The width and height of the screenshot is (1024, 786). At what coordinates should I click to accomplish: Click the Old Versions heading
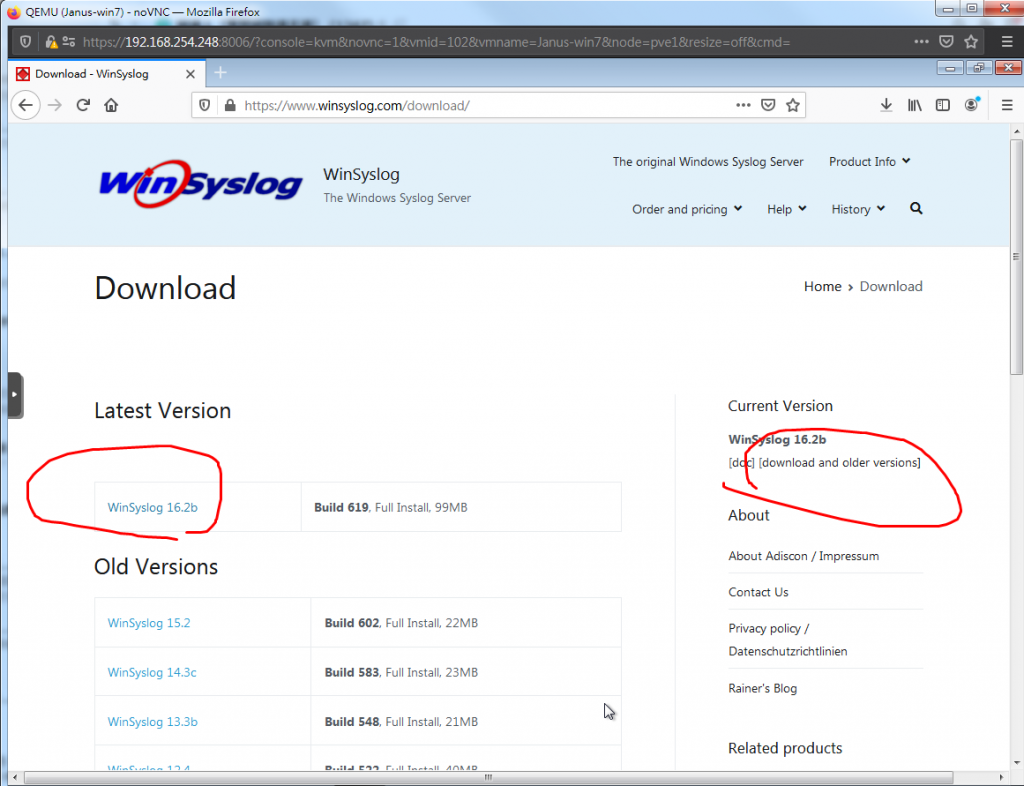pyautogui.click(x=156, y=567)
